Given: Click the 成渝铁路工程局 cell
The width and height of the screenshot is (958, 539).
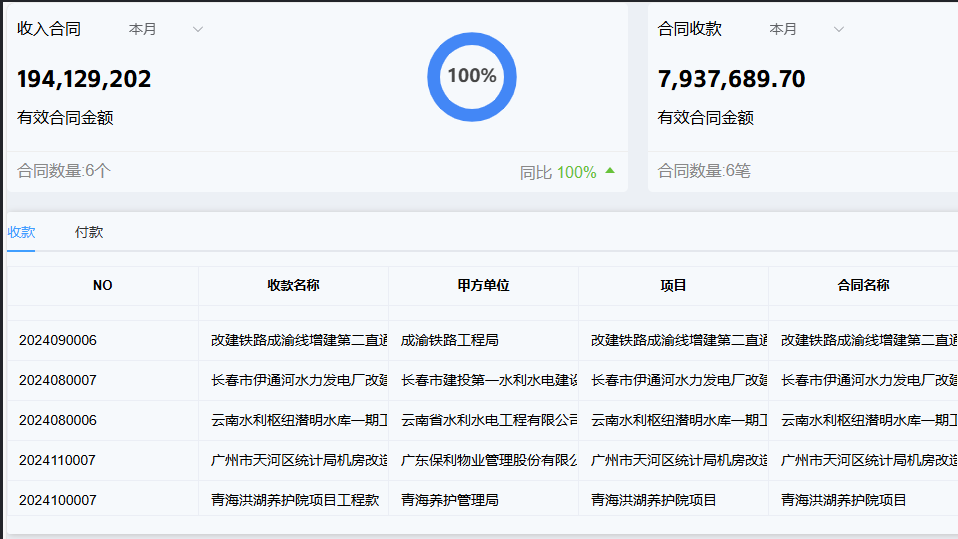Looking at the screenshot, I should 450,340.
